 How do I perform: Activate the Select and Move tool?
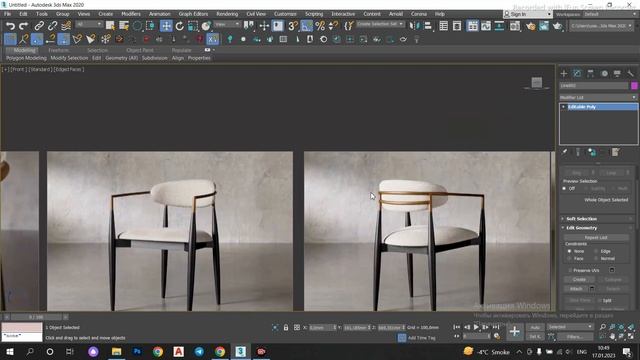(x=166, y=26)
